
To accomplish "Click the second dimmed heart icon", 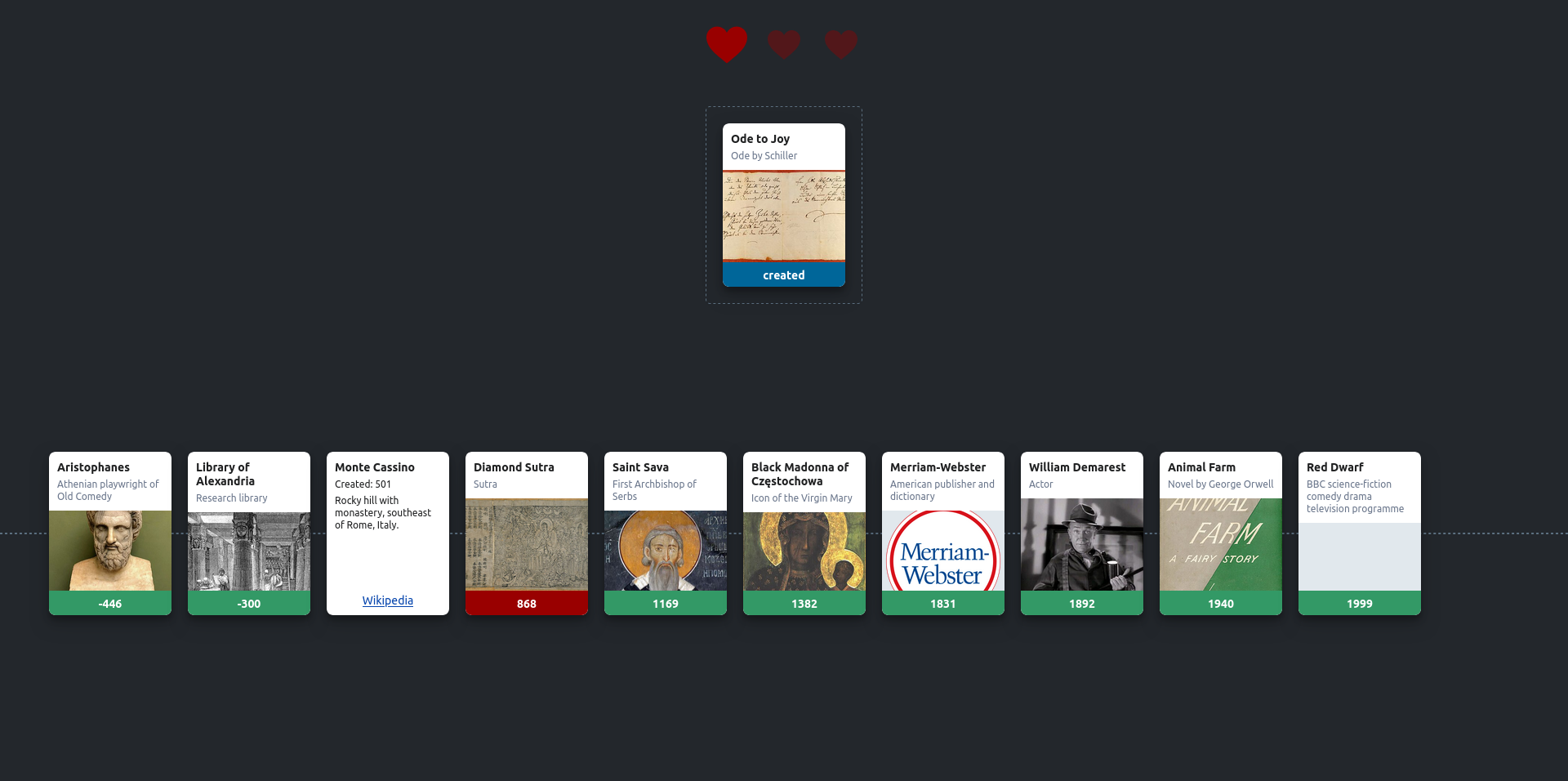I will (x=784, y=44).
